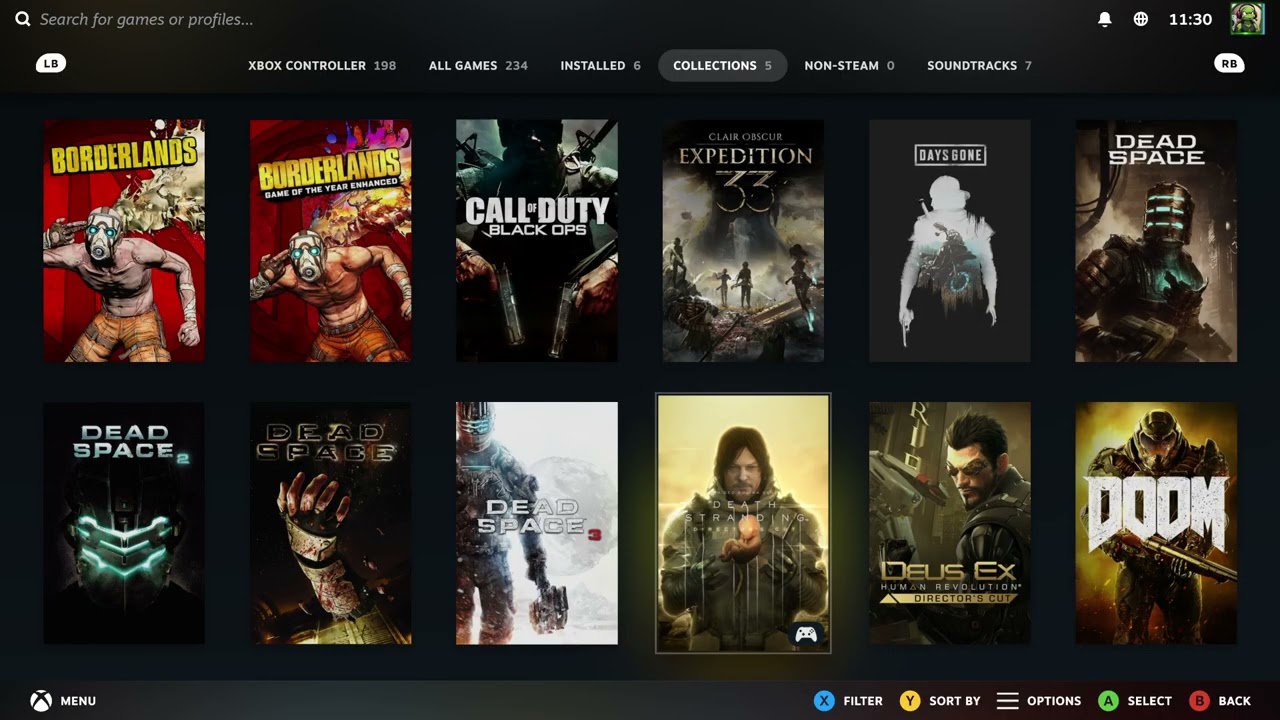Select the Death Stranding cover

click(743, 523)
